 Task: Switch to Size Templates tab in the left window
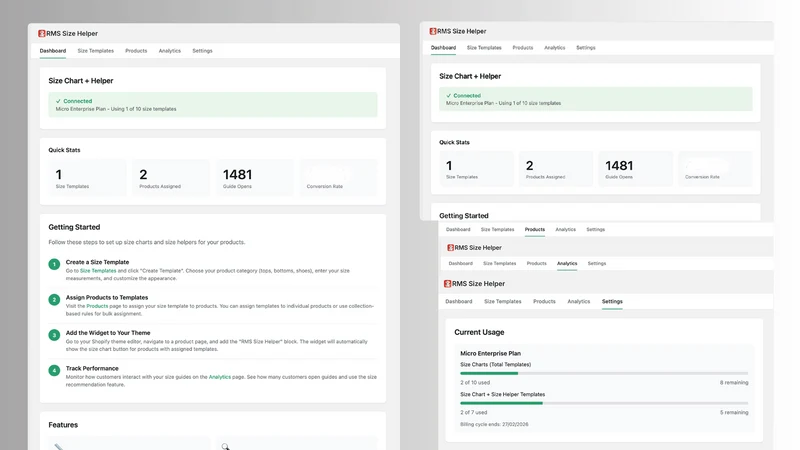95,51
